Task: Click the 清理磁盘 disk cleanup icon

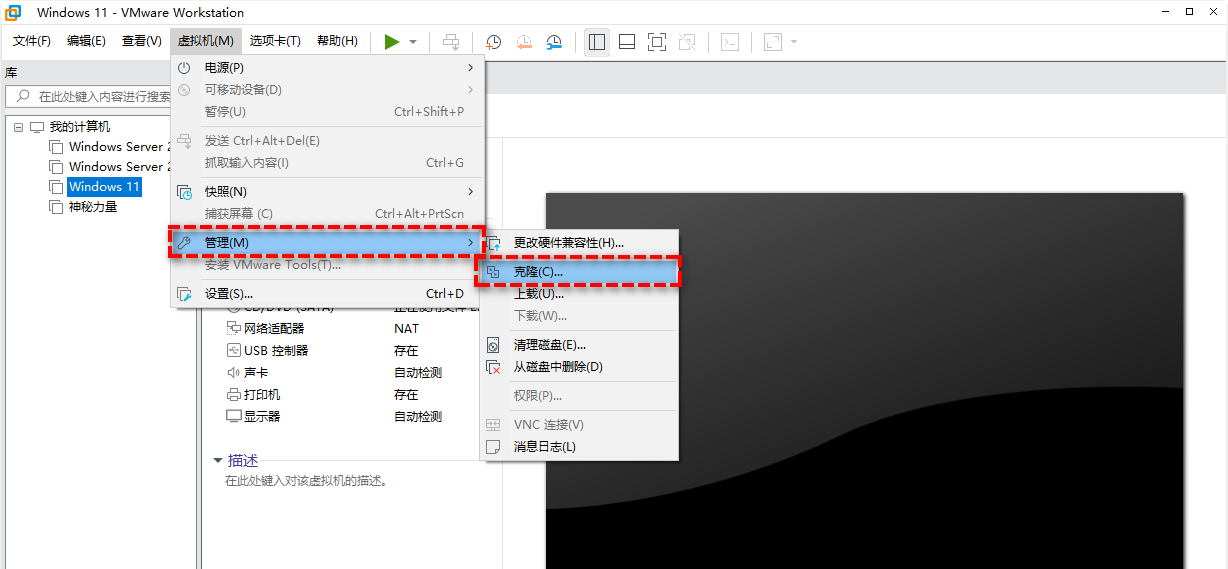Action: point(493,345)
